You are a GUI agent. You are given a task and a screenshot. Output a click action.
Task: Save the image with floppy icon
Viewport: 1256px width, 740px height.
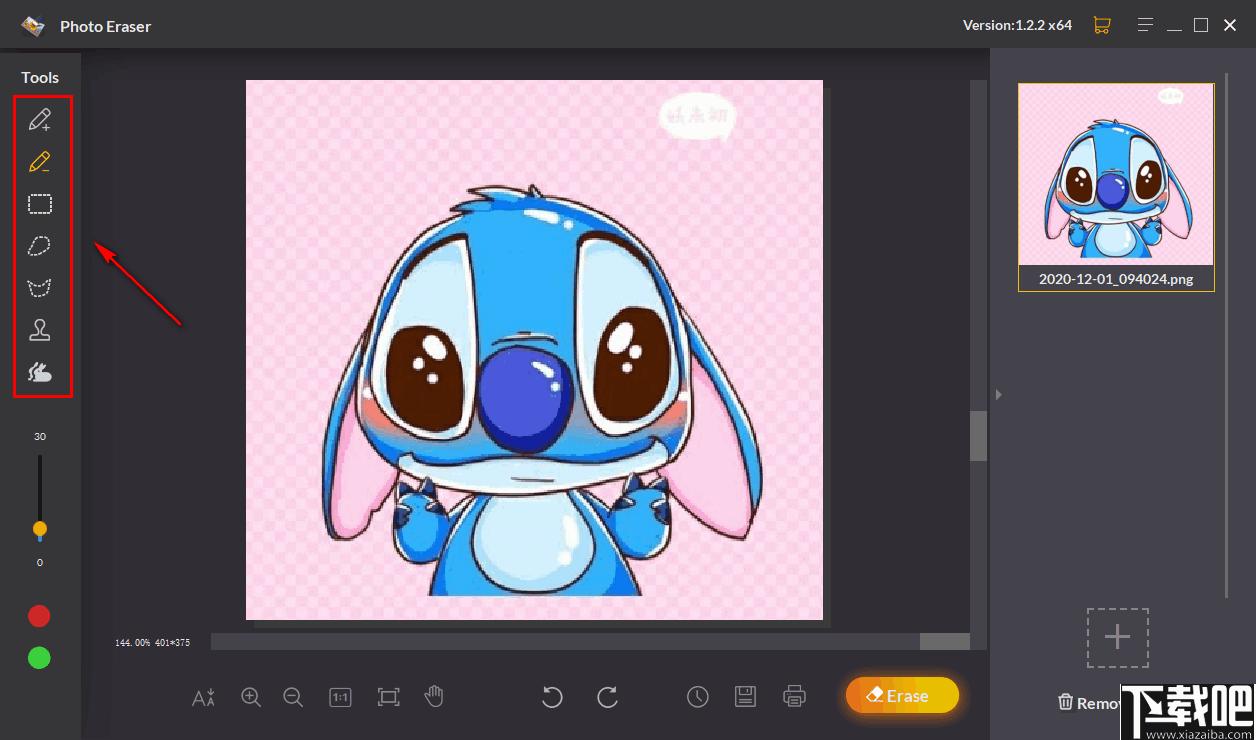point(745,697)
